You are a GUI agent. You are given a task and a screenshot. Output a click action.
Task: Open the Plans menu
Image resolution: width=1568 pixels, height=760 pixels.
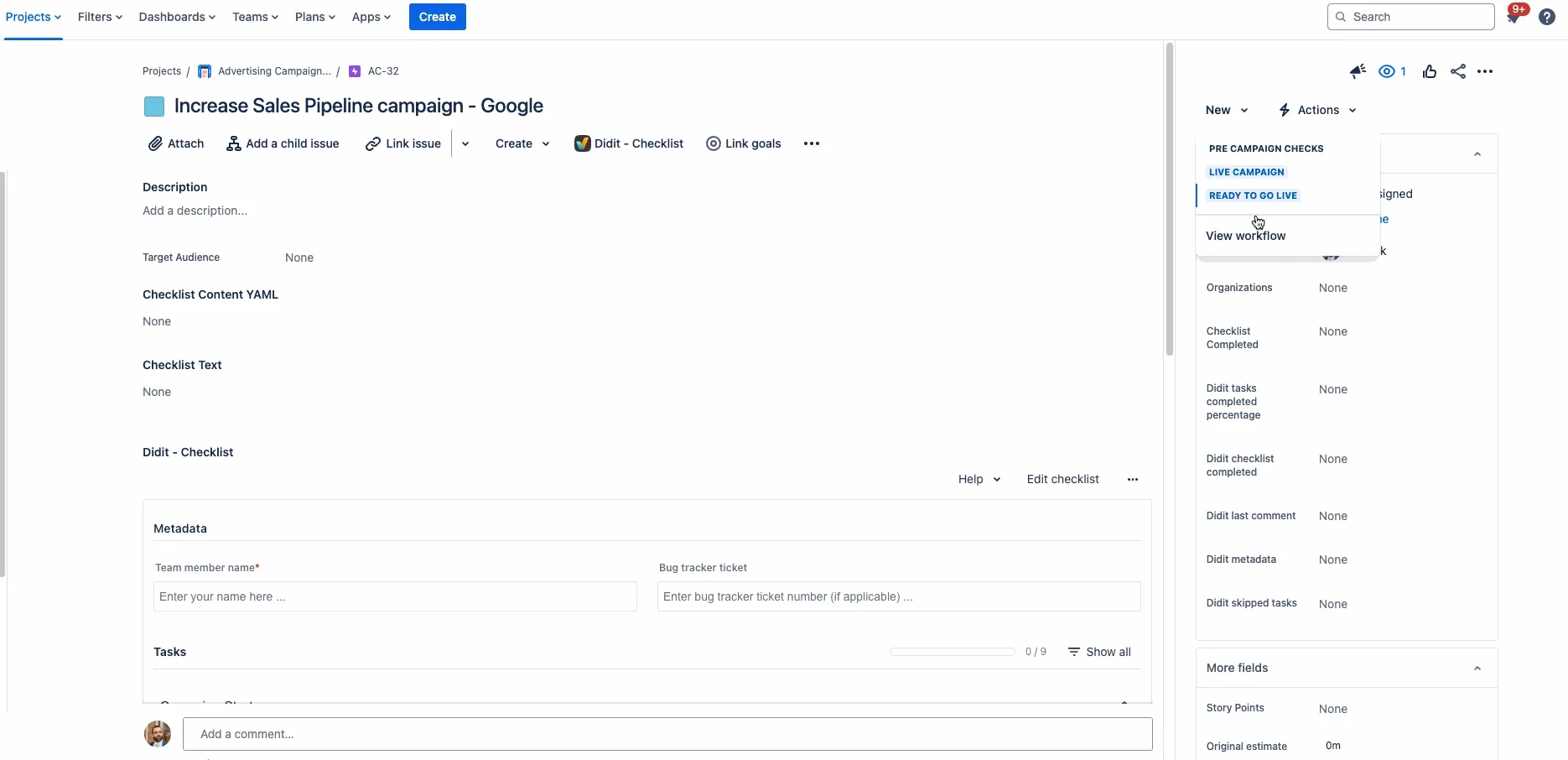[315, 17]
